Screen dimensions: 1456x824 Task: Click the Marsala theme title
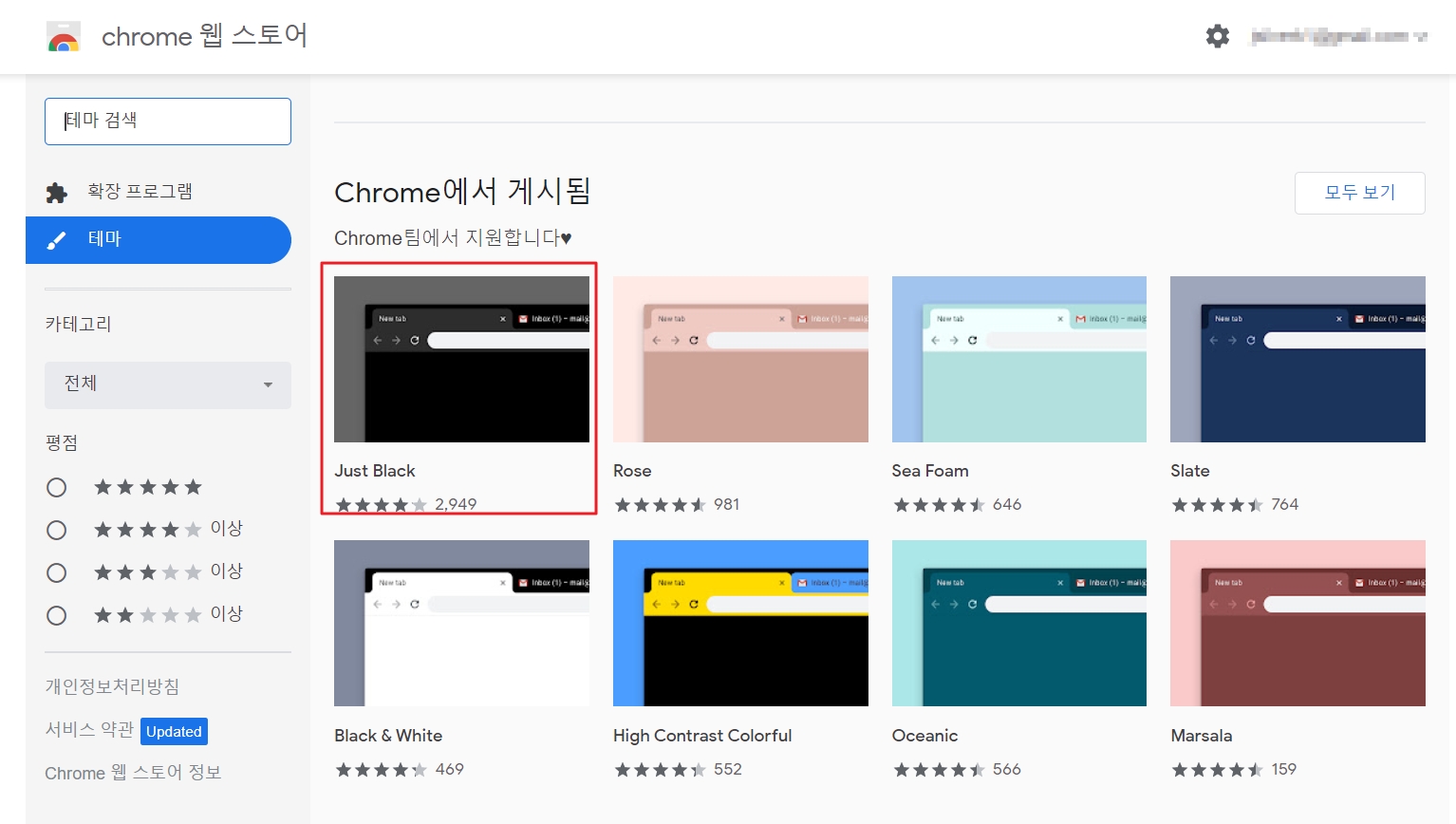[x=1202, y=736]
